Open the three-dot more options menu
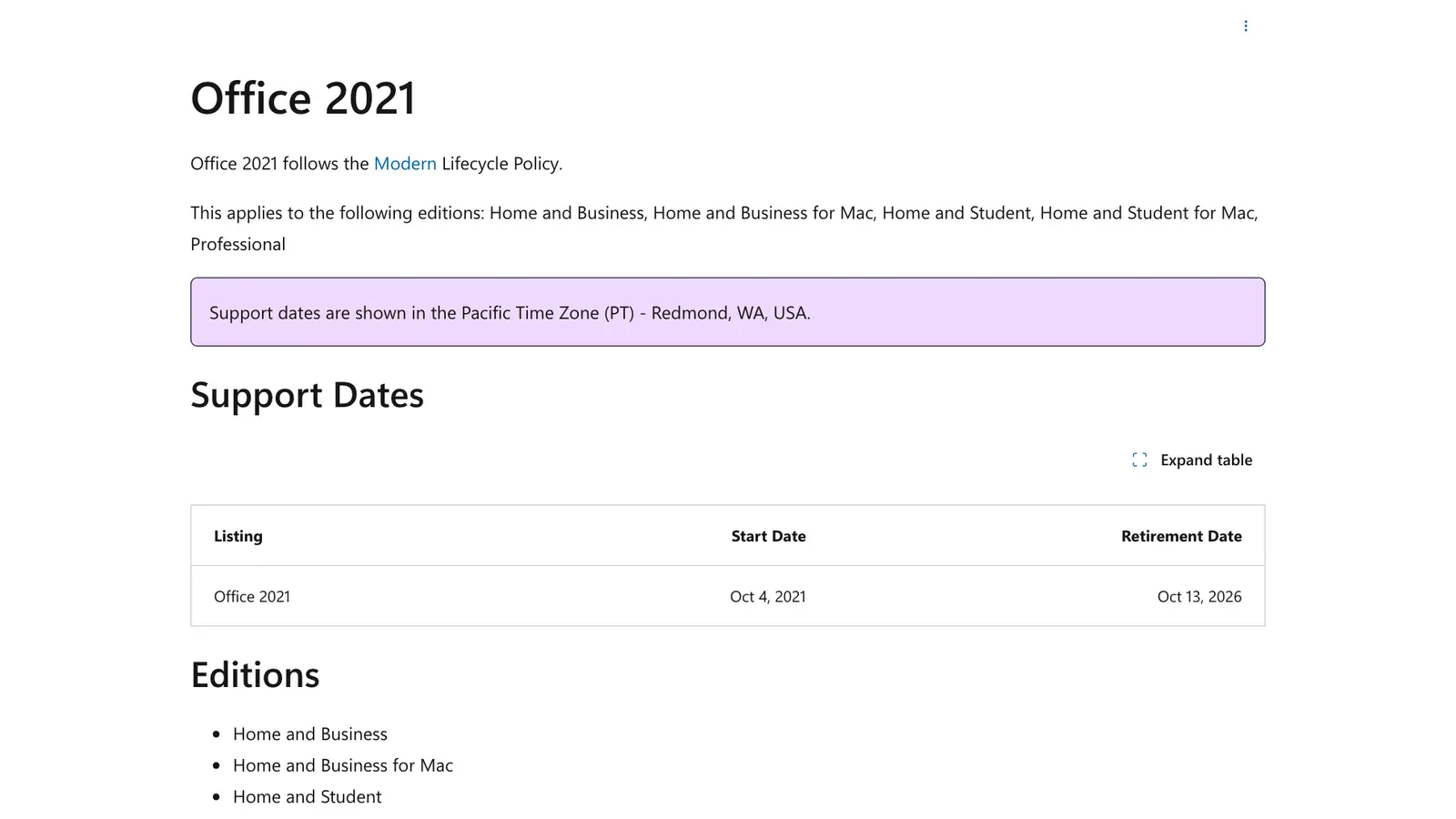Viewport: 1456px width, 819px height. click(x=1246, y=26)
